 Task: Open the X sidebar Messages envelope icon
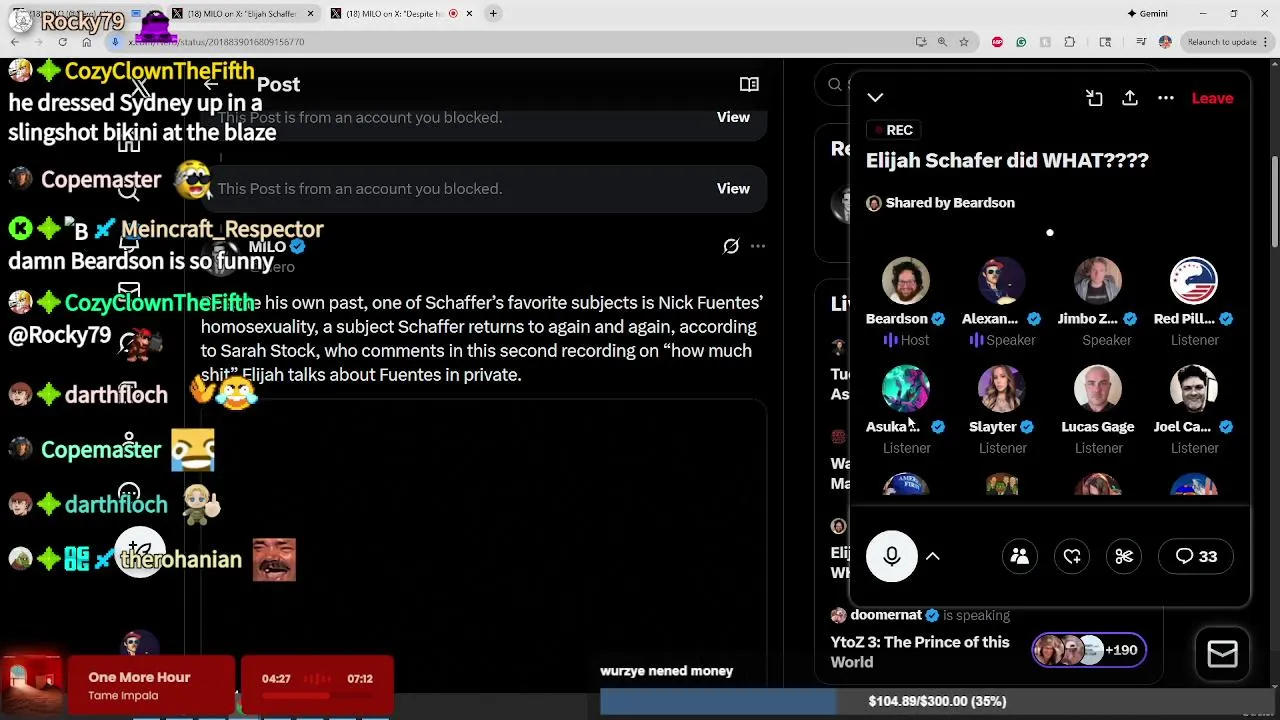tap(129, 291)
